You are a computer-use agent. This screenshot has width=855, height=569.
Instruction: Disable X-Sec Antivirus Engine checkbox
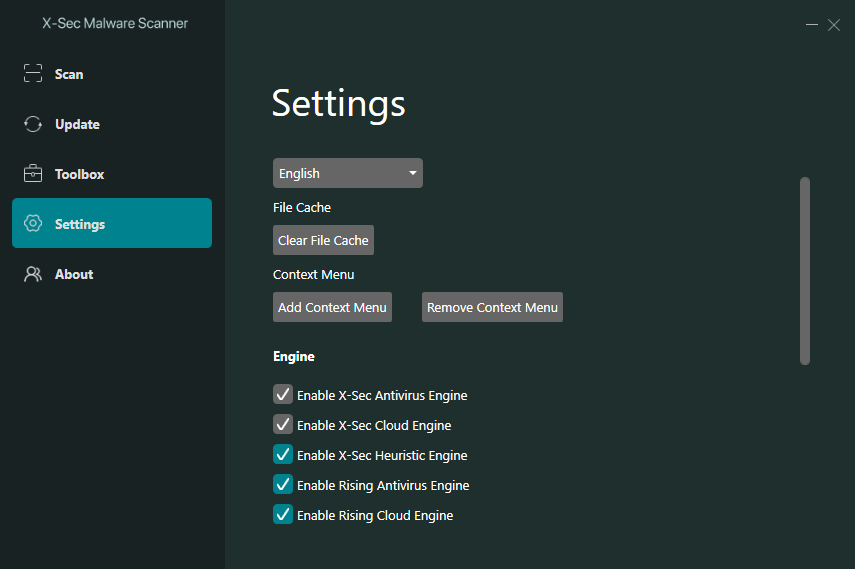click(283, 395)
